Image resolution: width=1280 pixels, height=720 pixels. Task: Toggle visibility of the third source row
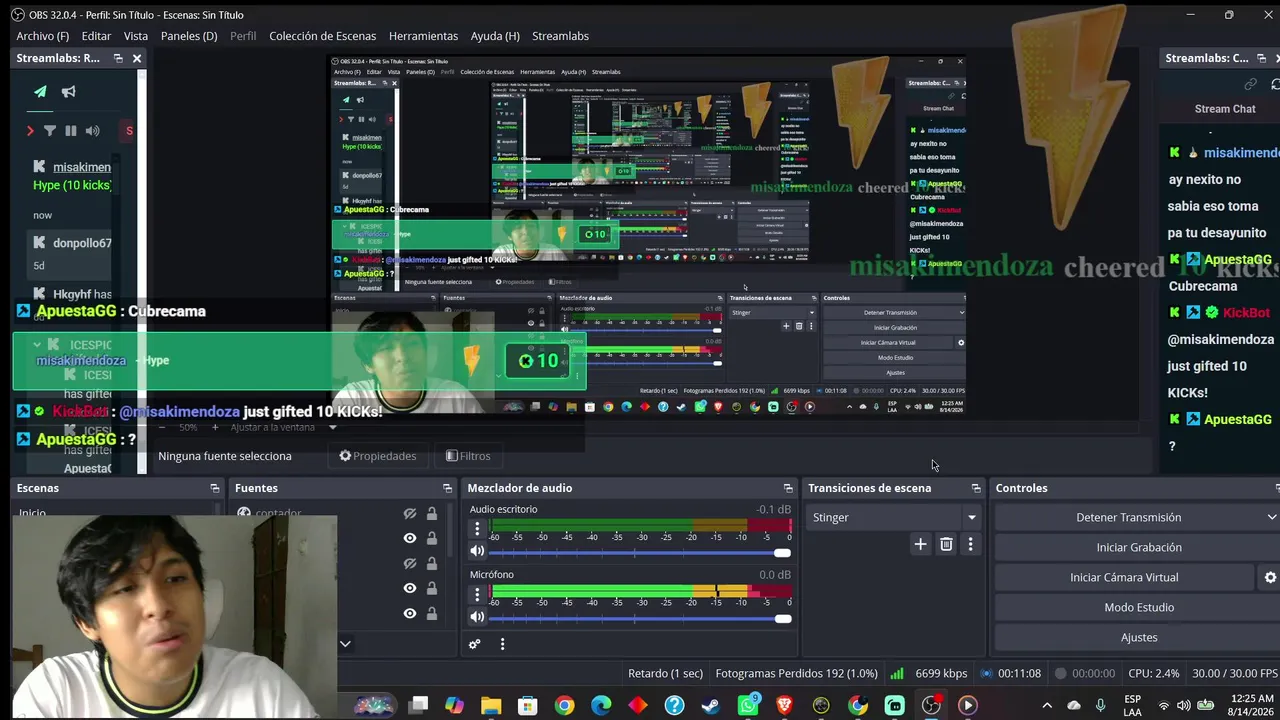click(409, 564)
